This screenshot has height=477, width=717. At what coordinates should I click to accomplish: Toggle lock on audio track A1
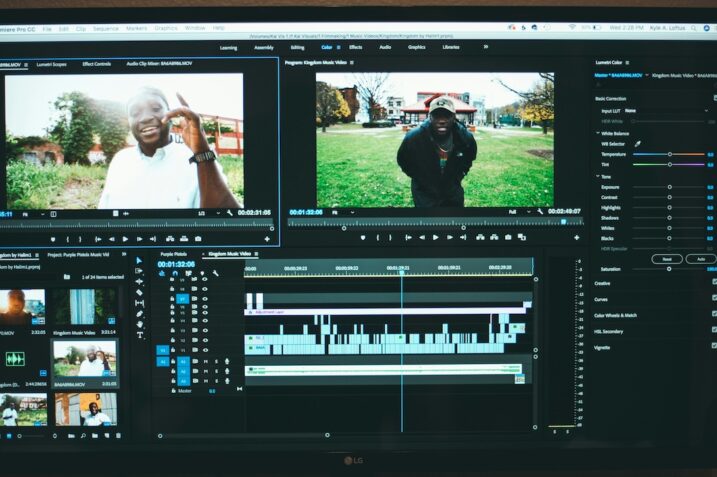click(x=173, y=361)
